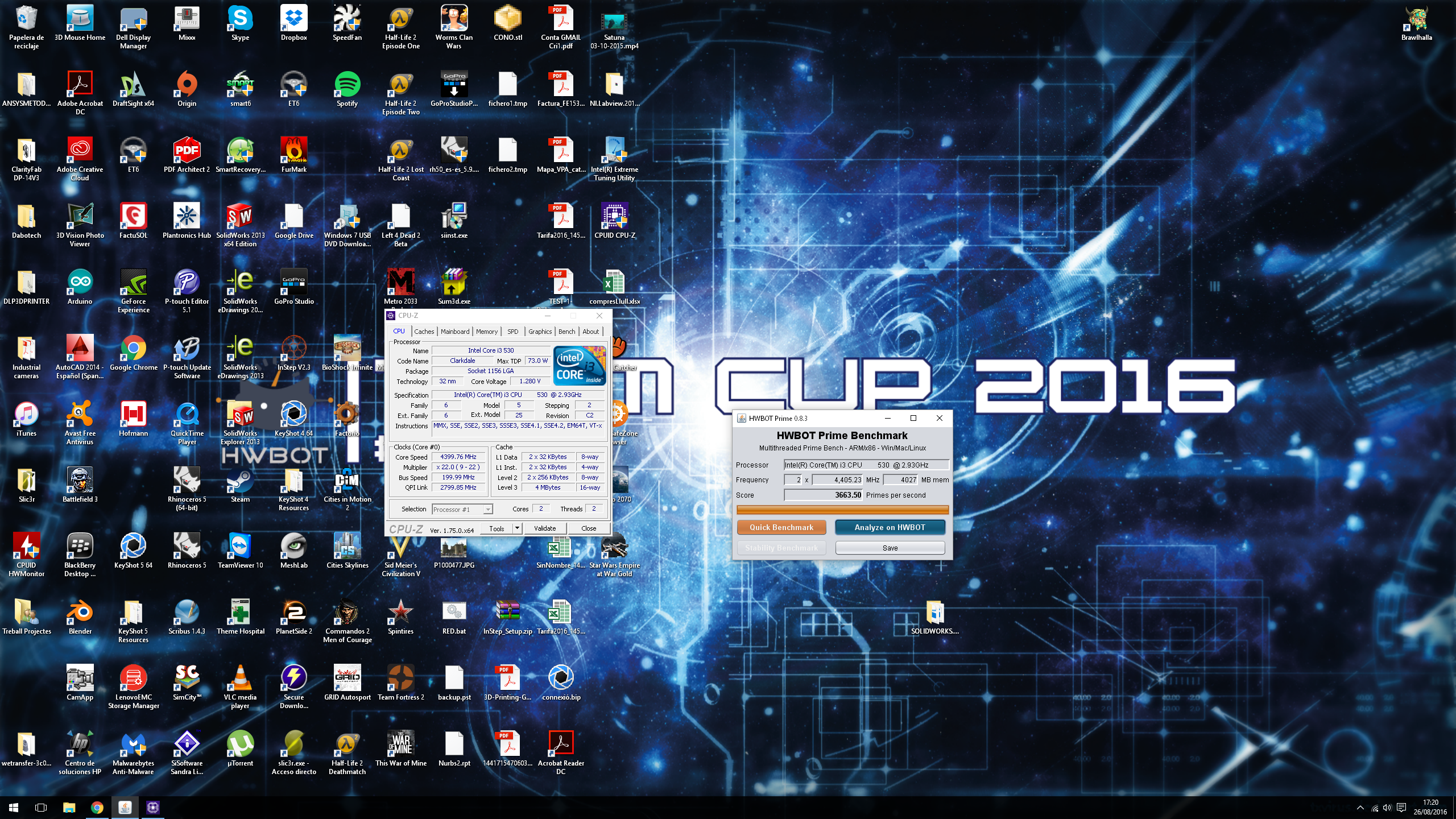
Task: Open the Dropbox desktop shortcut
Action: tap(293, 23)
